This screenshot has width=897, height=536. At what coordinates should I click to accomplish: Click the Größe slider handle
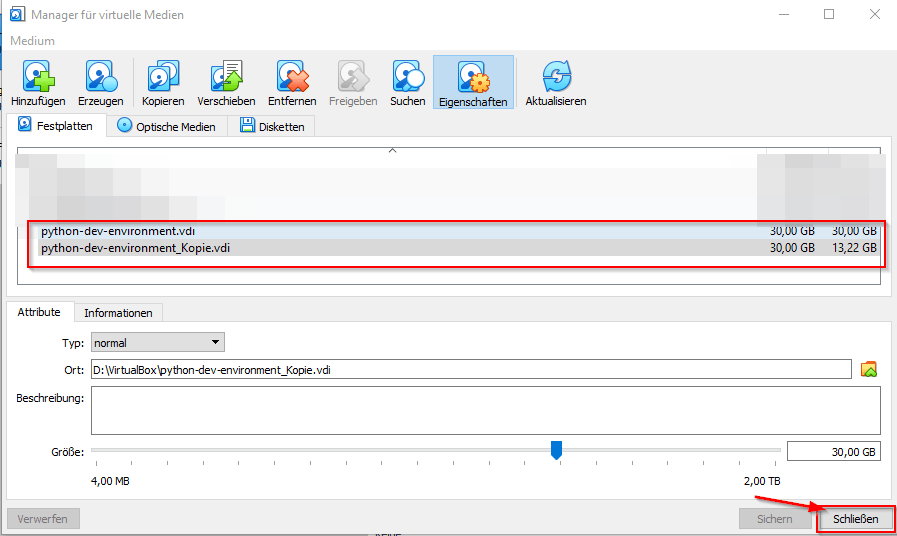point(556,451)
